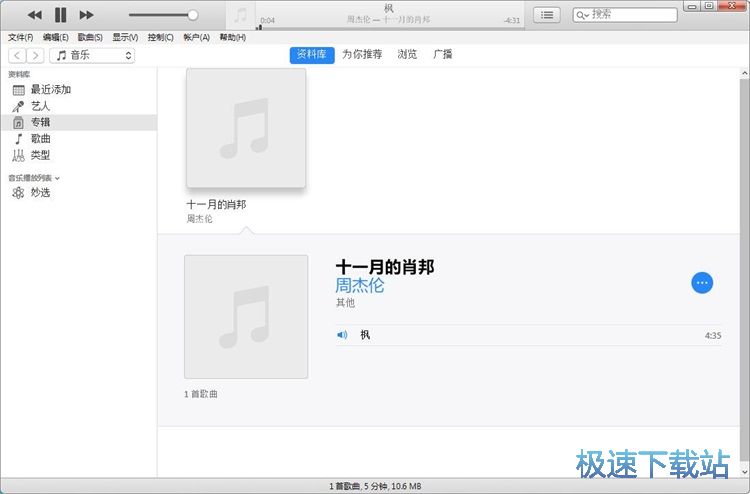Open the 帐户(A) menu
The image size is (750, 494).
[x=197, y=37]
